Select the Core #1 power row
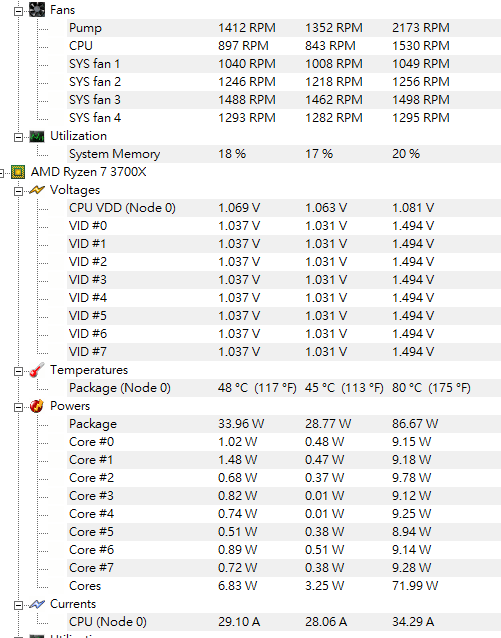Image resolution: width=501 pixels, height=638 pixels. [x=284, y=460]
